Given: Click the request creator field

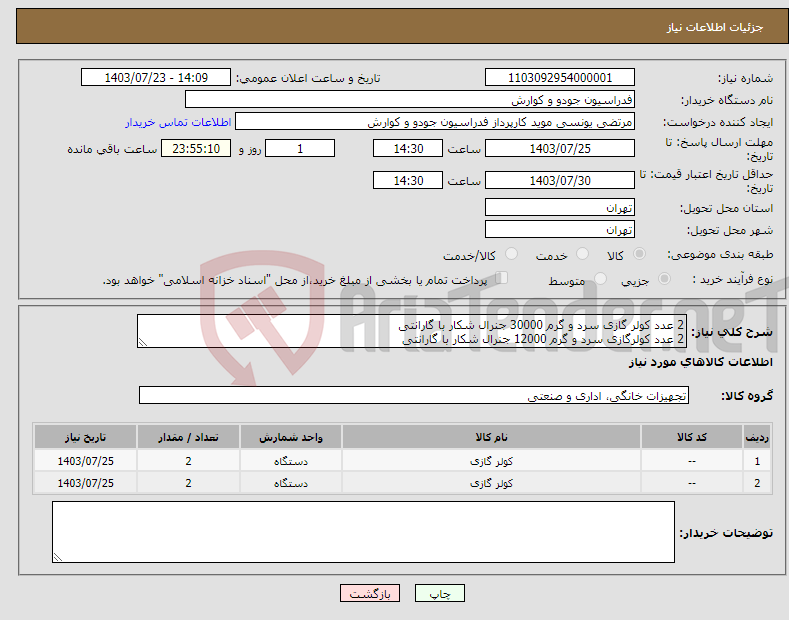Looking at the screenshot, I should pyautogui.click(x=435, y=122).
